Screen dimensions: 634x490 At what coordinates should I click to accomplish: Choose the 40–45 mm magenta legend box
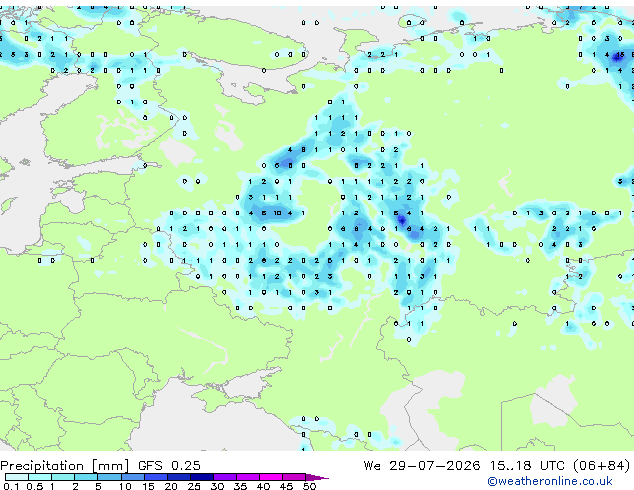pyautogui.click(x=271, y=477)
